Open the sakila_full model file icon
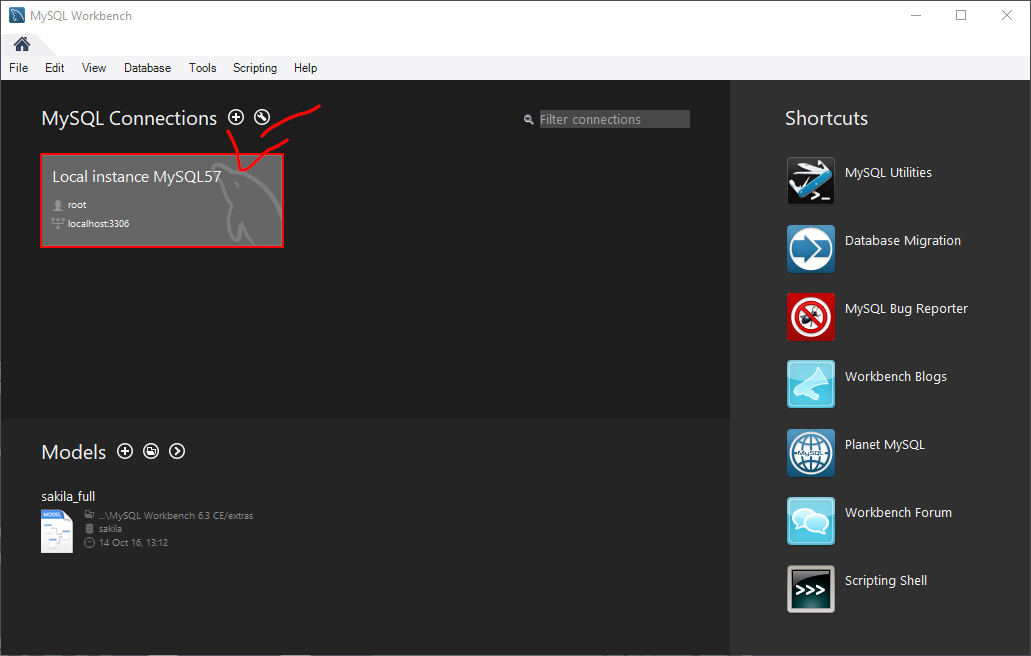Viewport: 1031px width, 656px height. pyautogui.click(x=57, y=531)
